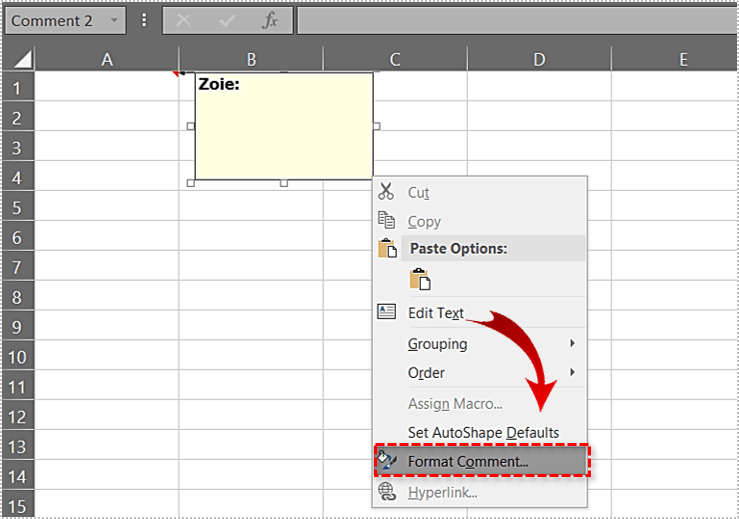This screenshot has width=739, height=519.
Task: Select Set AutoShape Defaults
Action: 483,432
